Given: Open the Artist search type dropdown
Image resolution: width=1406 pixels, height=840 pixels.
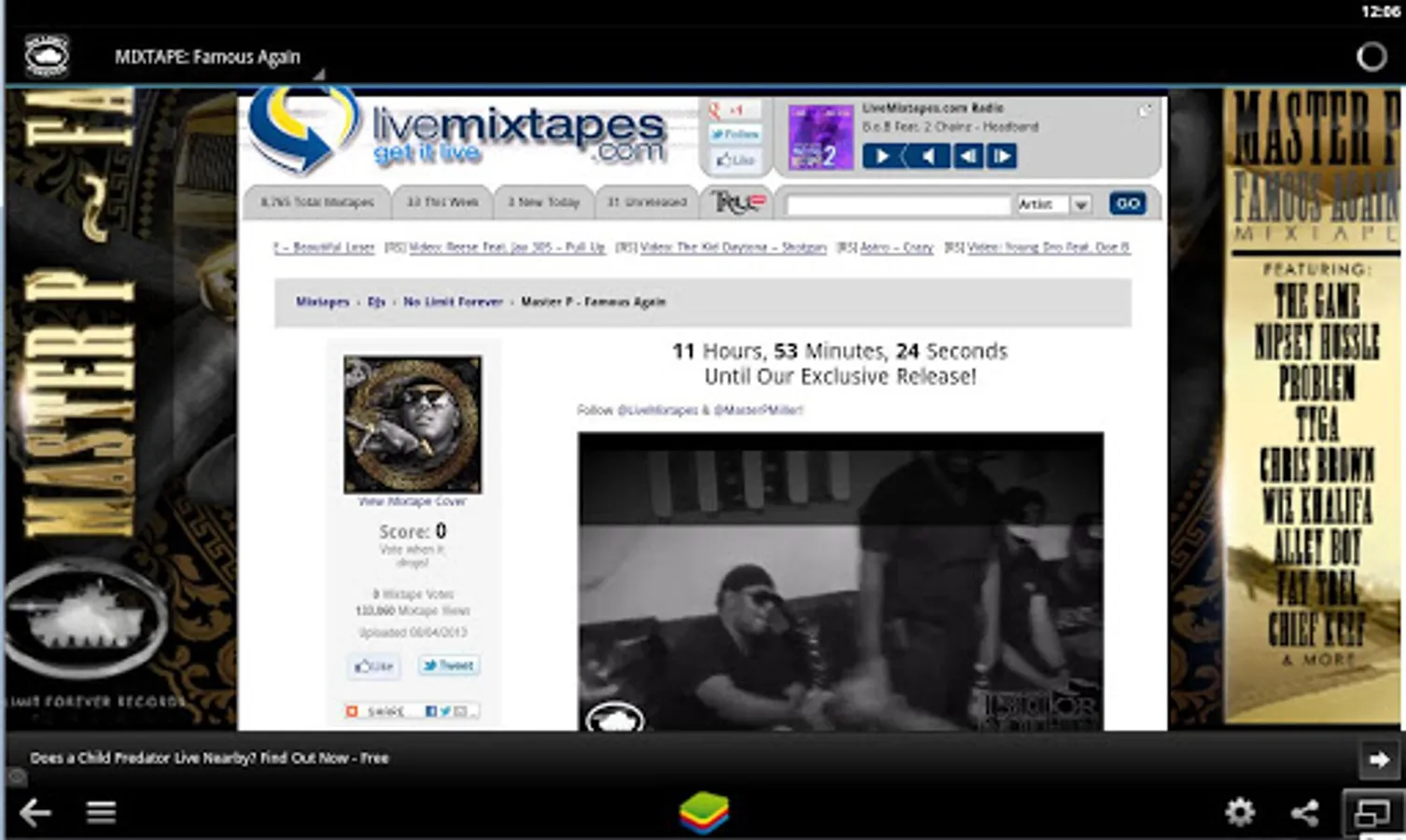Looking at the screenshot, I should [1053, 204].
